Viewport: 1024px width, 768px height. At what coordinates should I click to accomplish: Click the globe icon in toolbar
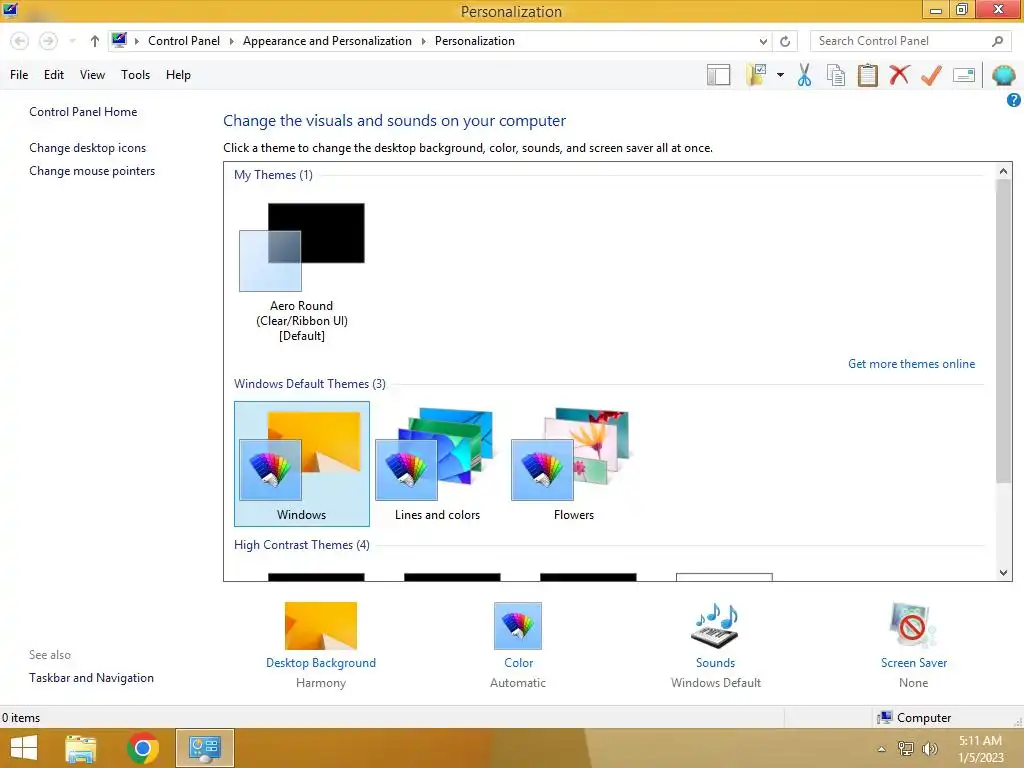[1003, 75]
